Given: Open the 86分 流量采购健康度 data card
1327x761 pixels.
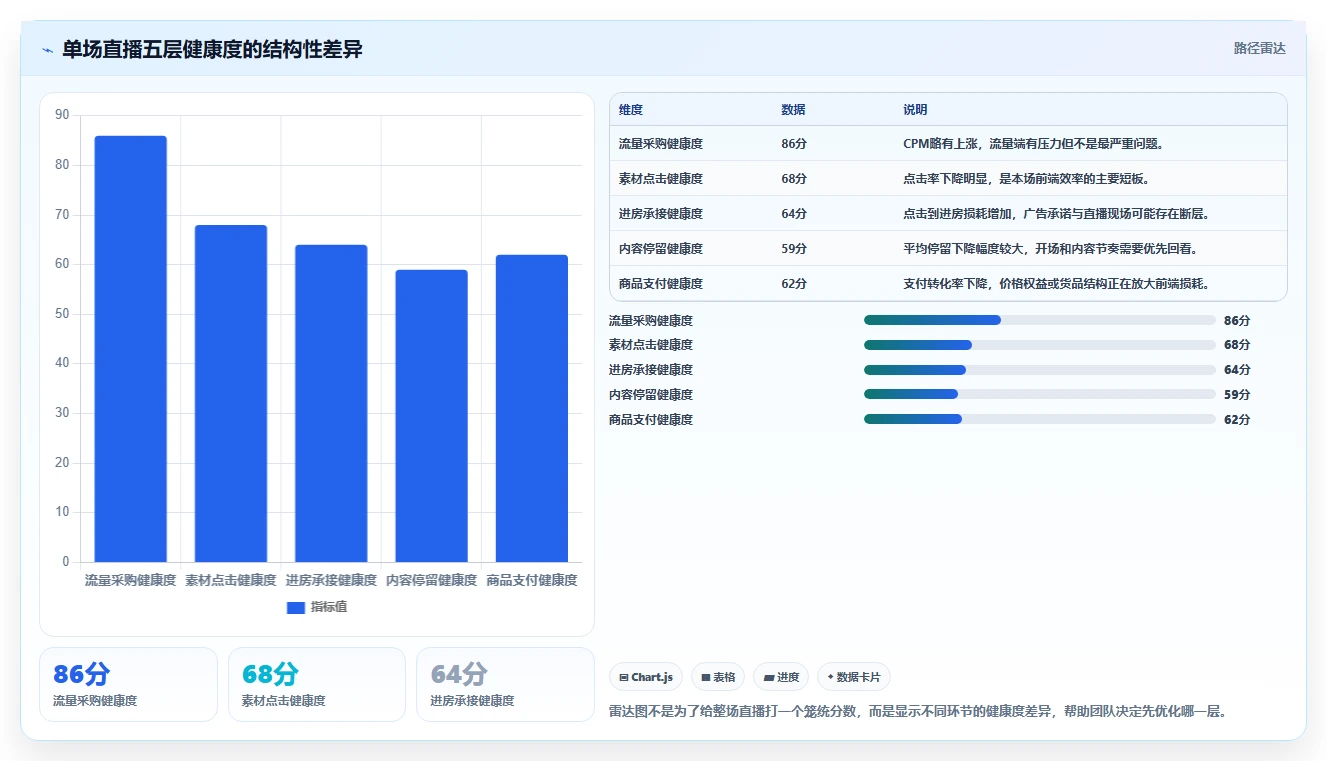Looking at the screenshot, I should coord(128,684).
